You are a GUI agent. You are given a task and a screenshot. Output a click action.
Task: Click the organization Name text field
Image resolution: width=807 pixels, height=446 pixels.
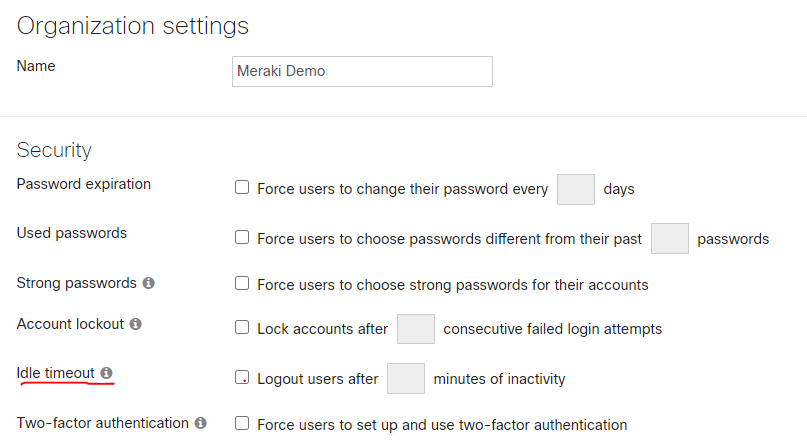(x=362, y=71)
